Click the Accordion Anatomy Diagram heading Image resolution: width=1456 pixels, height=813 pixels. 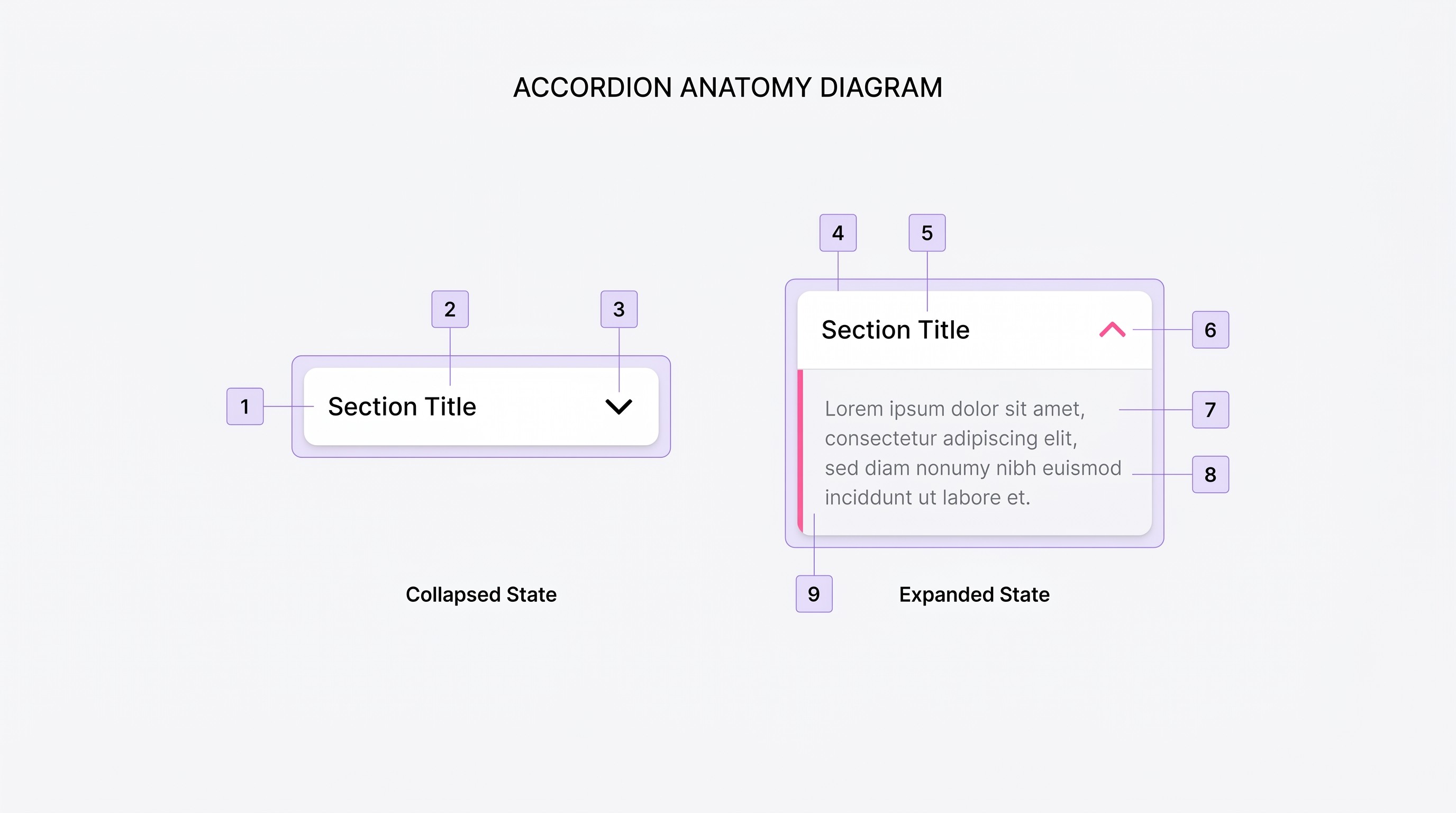coord(727,88)
